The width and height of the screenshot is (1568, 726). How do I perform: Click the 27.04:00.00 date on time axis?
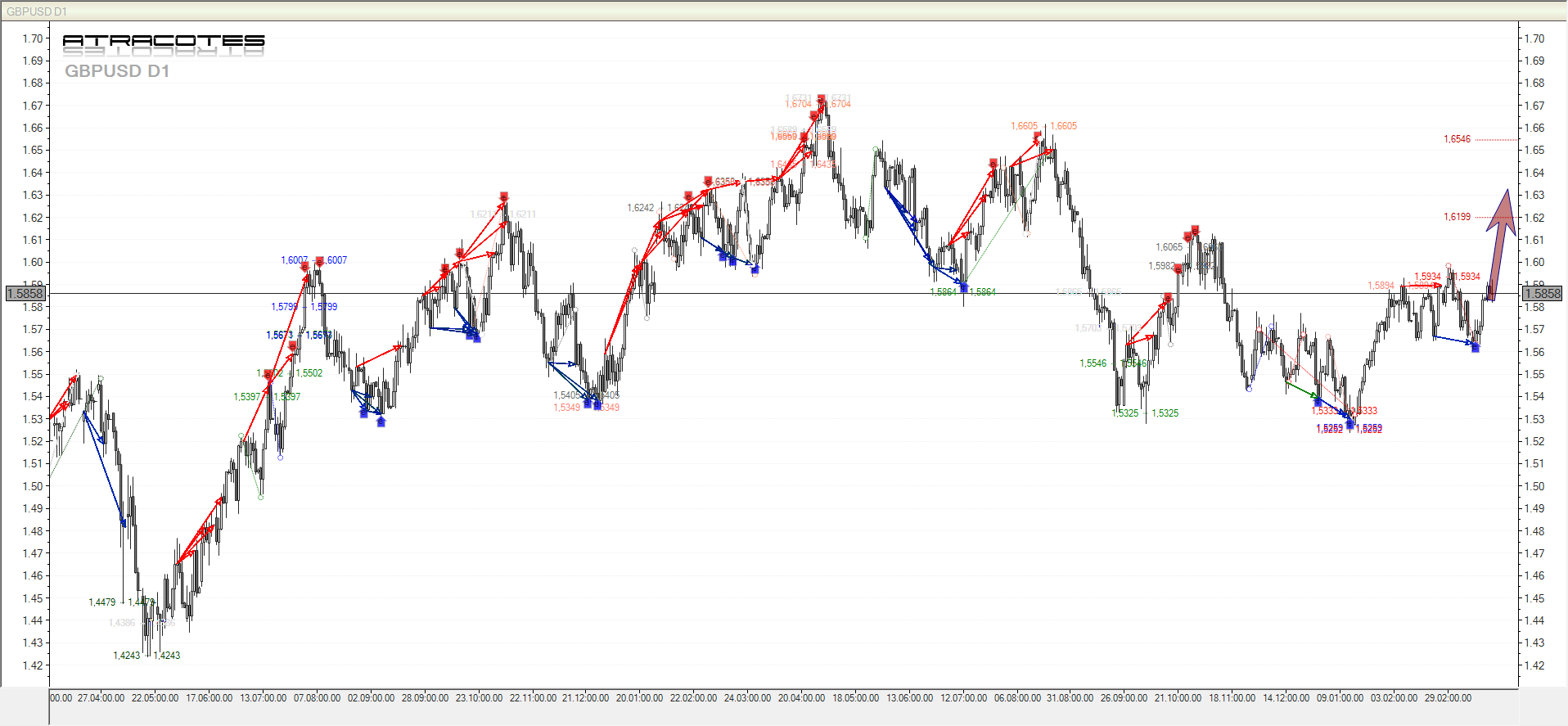tap(101, 698)
